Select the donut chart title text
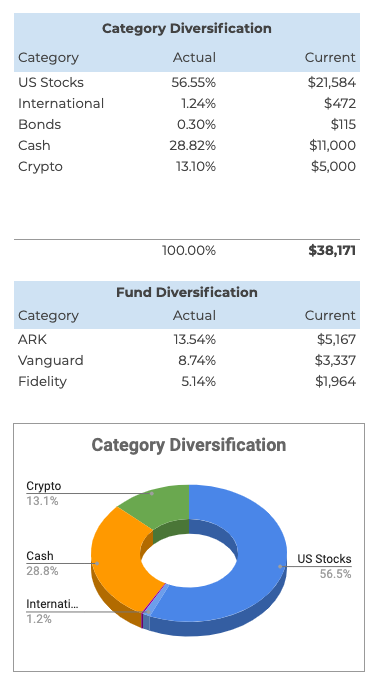The image size is (374, 682). 189,445
